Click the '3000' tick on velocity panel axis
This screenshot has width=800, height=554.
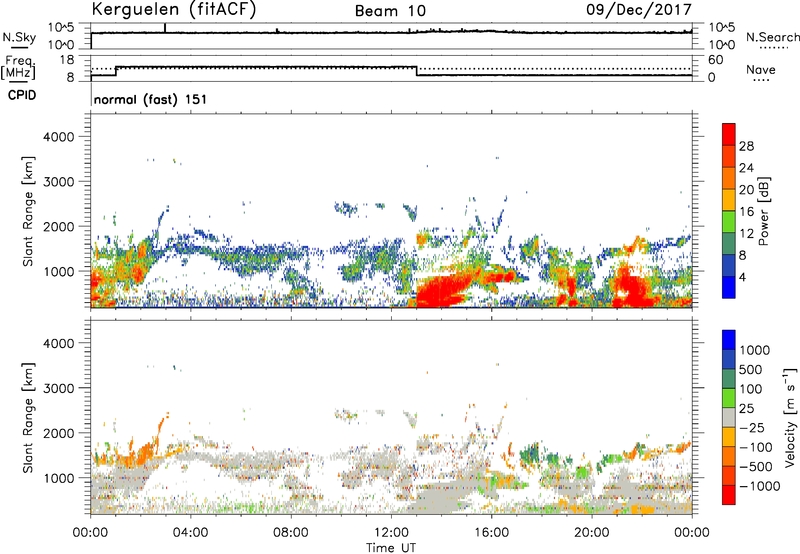tap(59, 388)
